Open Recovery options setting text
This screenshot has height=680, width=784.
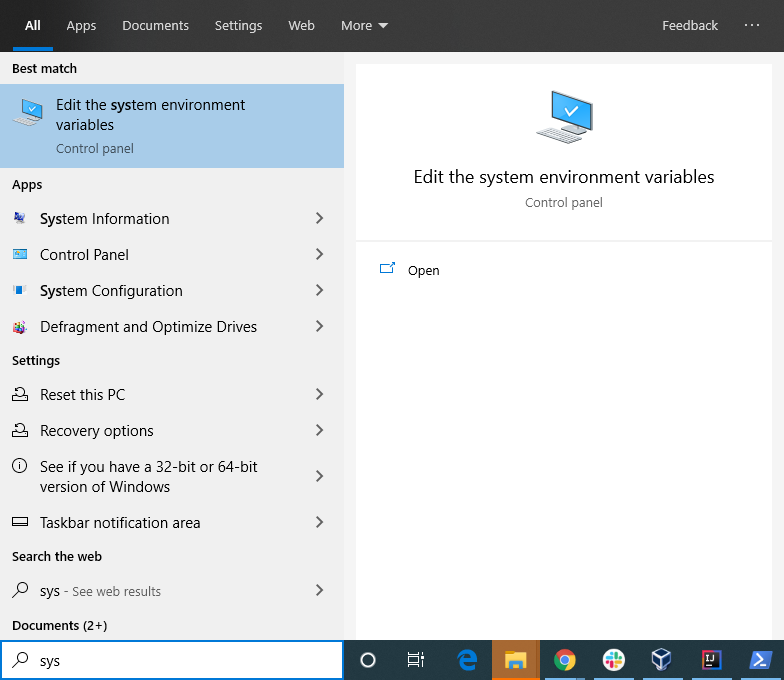point(96,430)
